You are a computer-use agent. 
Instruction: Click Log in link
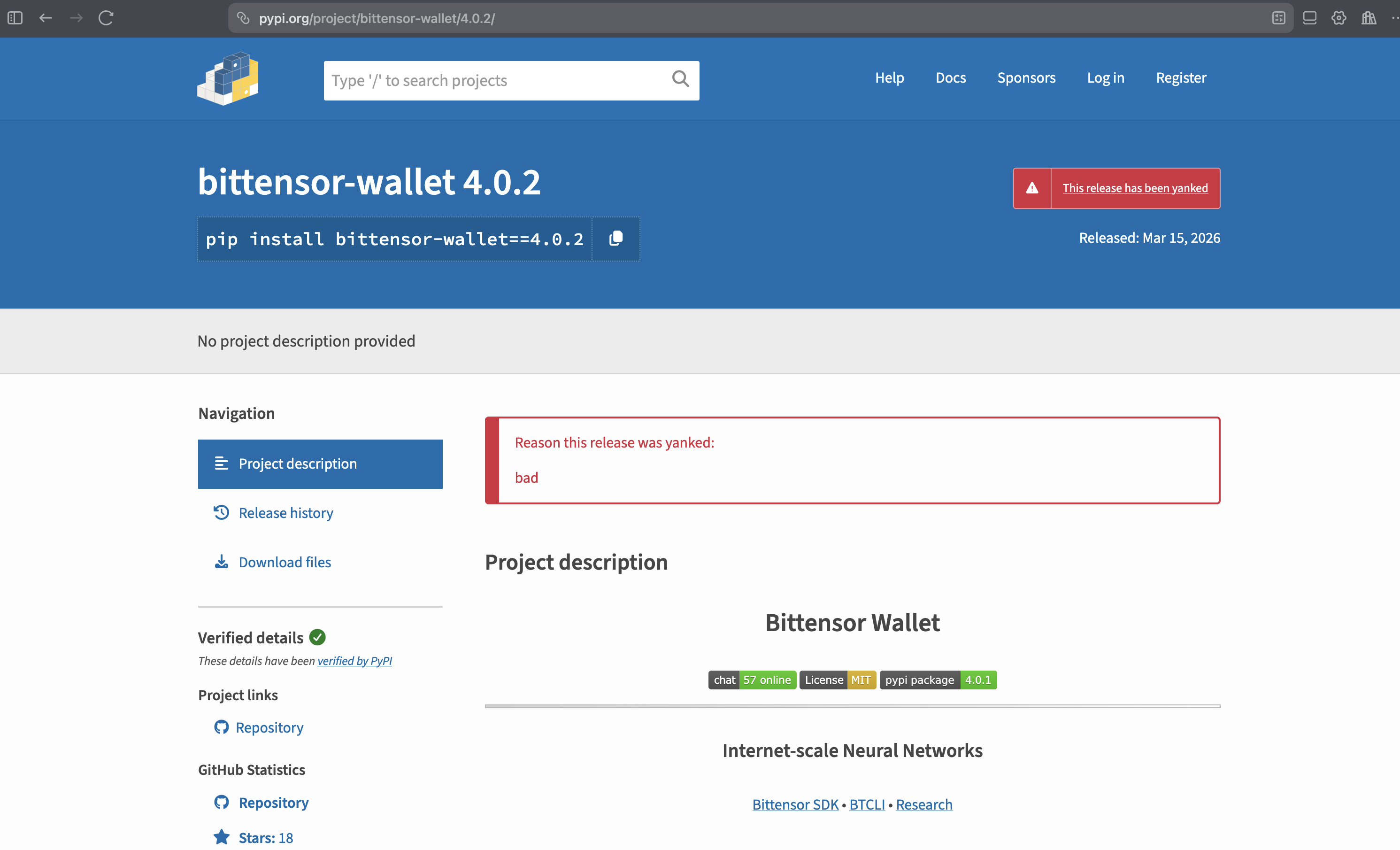pyautogui.click(x=1105, y=78)
